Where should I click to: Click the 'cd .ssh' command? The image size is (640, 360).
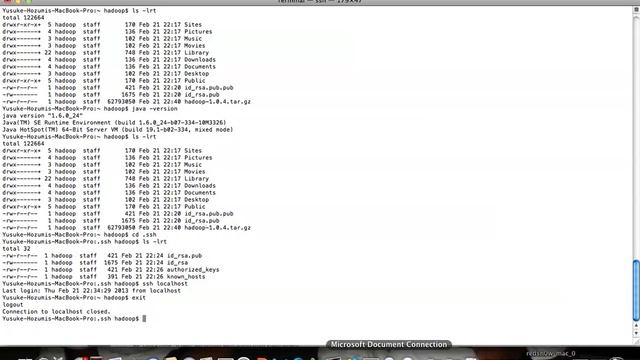pos(144,235)
